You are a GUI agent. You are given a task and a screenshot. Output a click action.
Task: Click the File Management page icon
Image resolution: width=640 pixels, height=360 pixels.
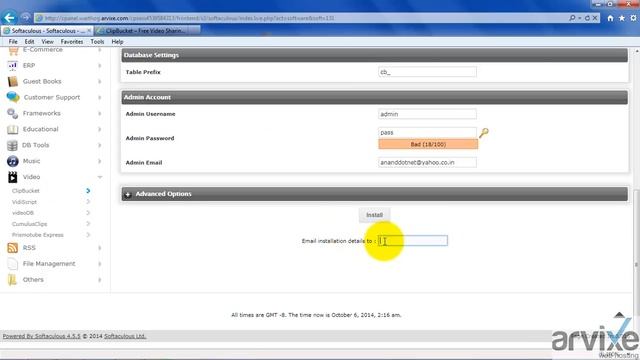pyautogui.click(x=13, y=264)
